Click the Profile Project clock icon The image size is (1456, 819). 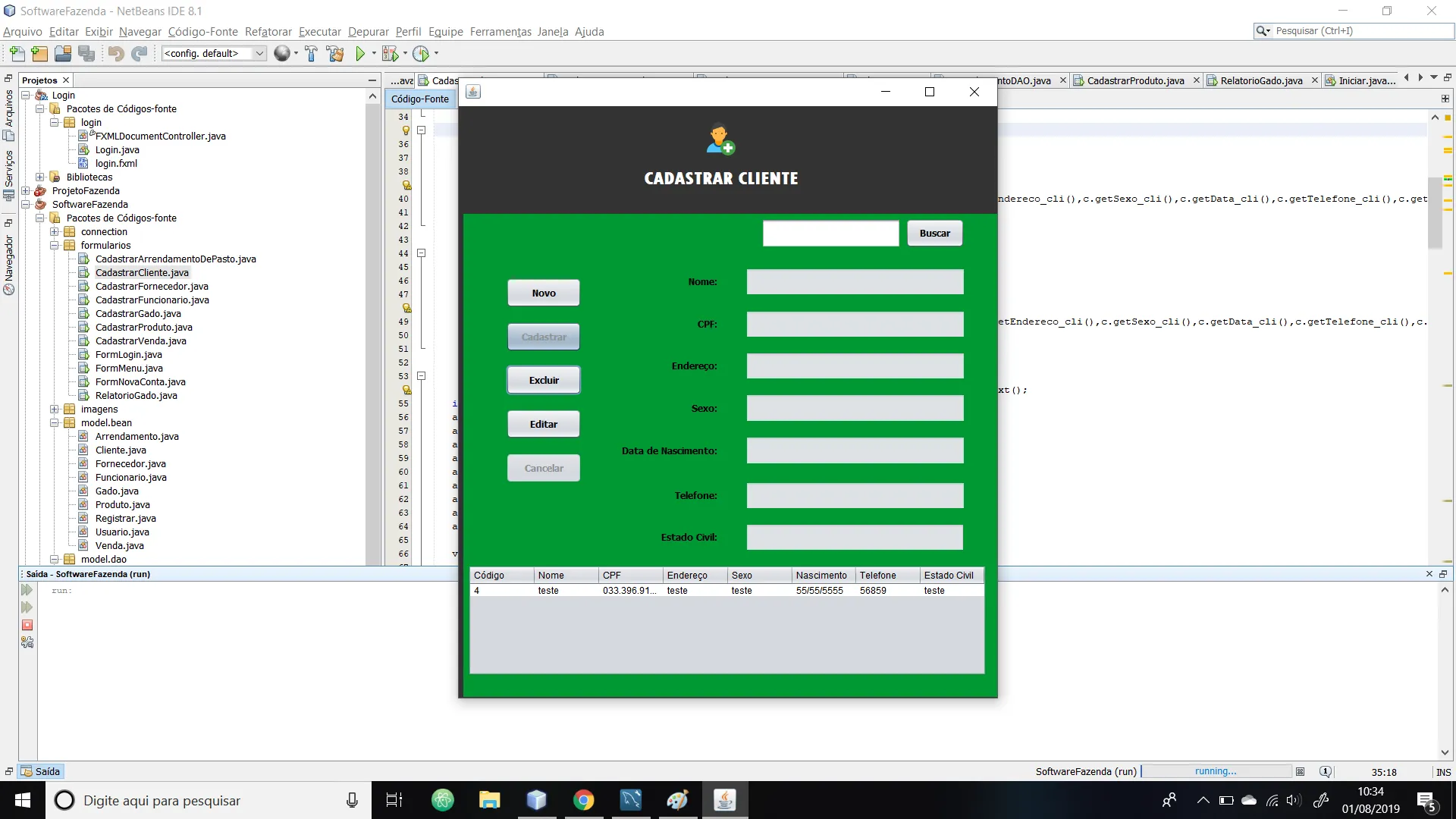pyautogui.click(x=421, y=53)
